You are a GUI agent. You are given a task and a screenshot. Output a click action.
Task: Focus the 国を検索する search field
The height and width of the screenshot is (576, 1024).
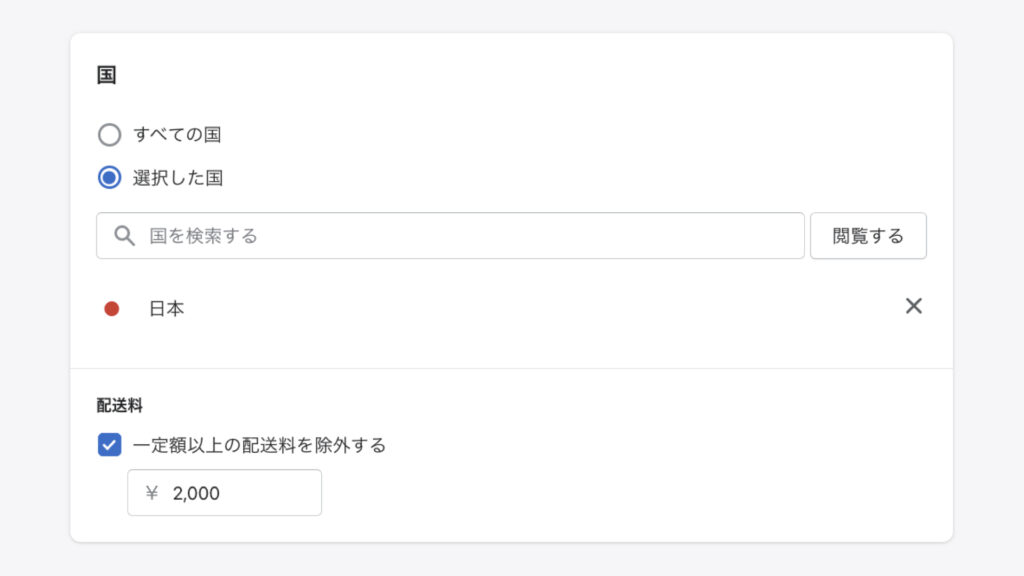pos(450,236)
